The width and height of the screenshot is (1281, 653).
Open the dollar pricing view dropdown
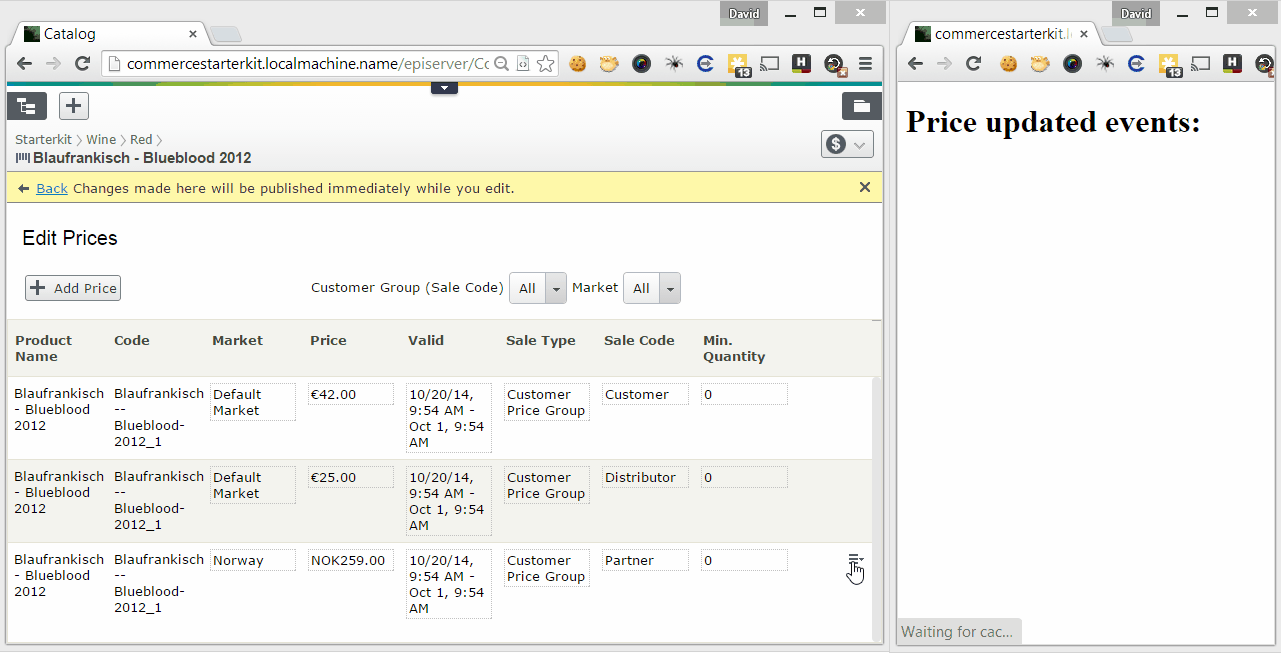click(847, 144)
